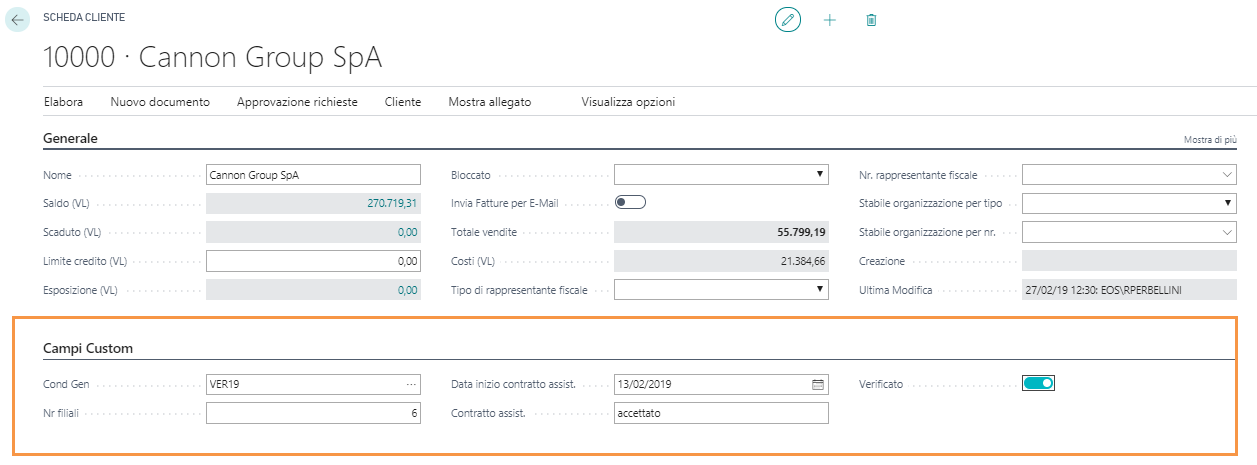Click the plus icon to add new
This screenshot has height=465, width=1257.
click(829, 20)
